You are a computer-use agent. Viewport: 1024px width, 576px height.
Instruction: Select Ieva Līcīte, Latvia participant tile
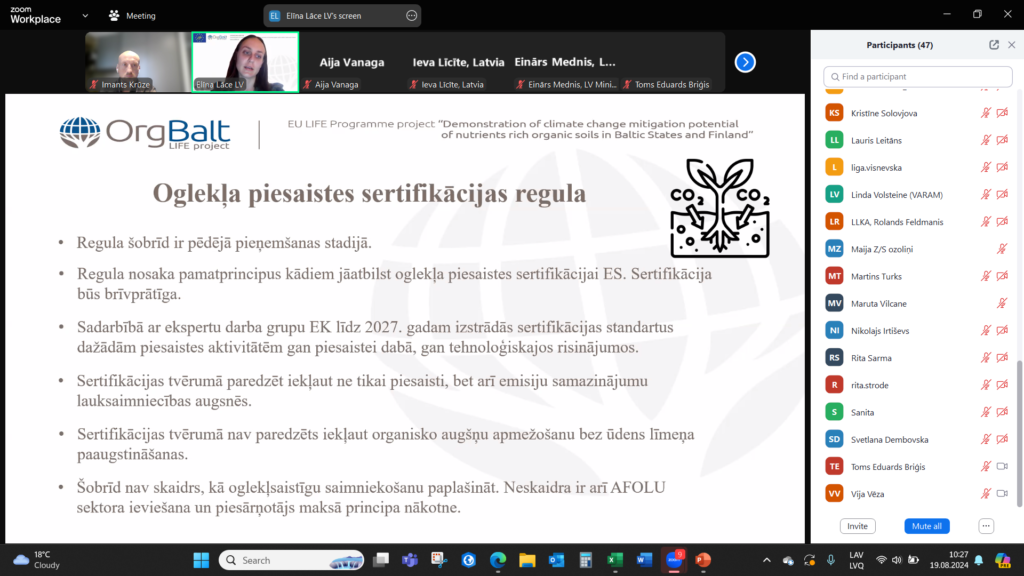click(458, 62)
